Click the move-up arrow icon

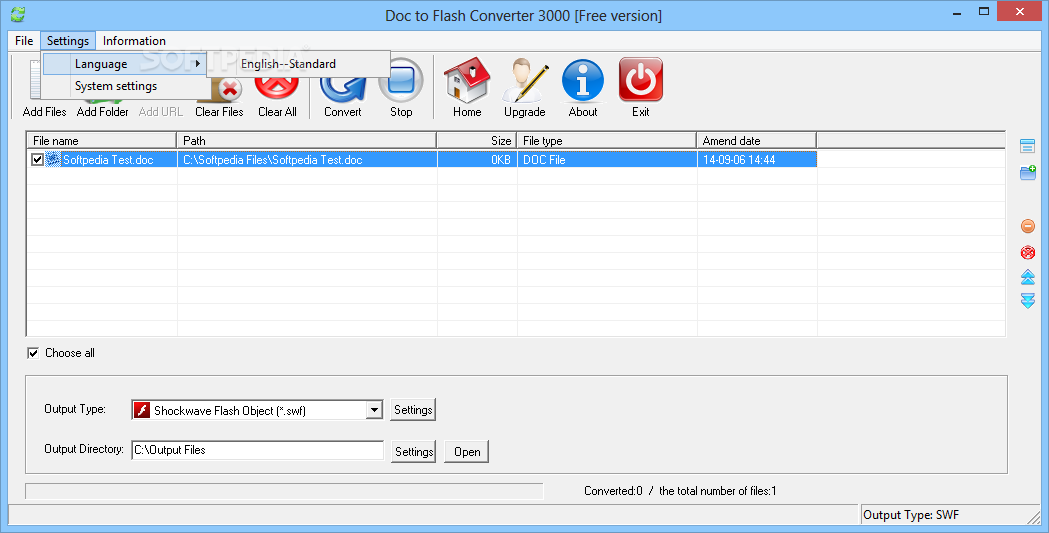coord(1028,276)
